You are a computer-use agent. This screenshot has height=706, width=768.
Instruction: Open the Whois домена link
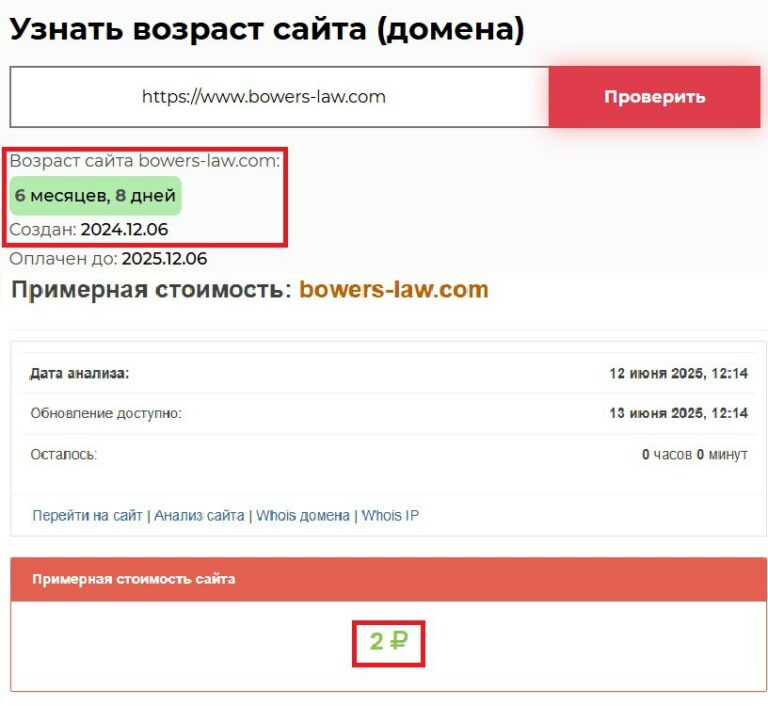(303, 515)
